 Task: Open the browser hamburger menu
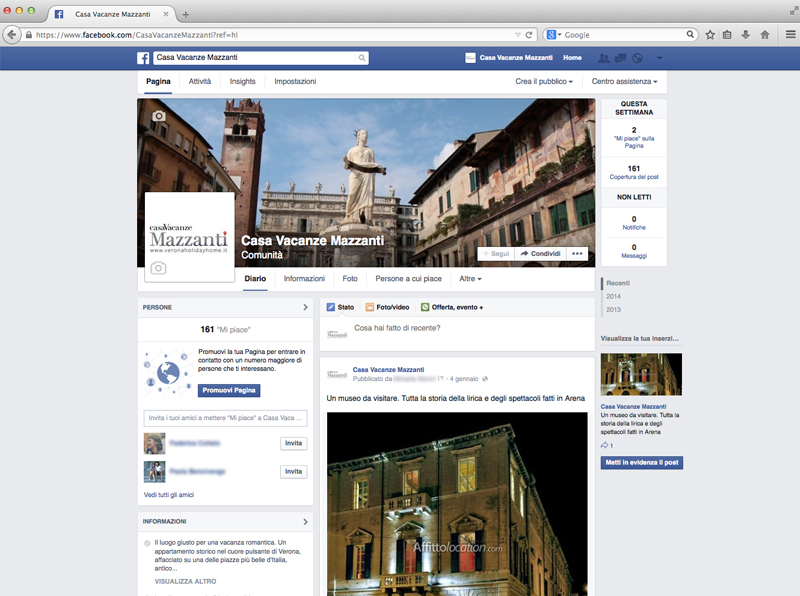click(790, 35)
